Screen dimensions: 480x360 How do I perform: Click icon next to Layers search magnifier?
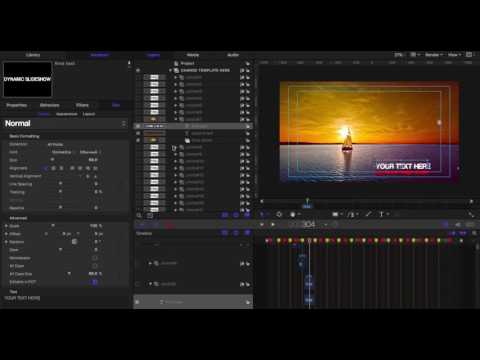[x=150, y=215]
